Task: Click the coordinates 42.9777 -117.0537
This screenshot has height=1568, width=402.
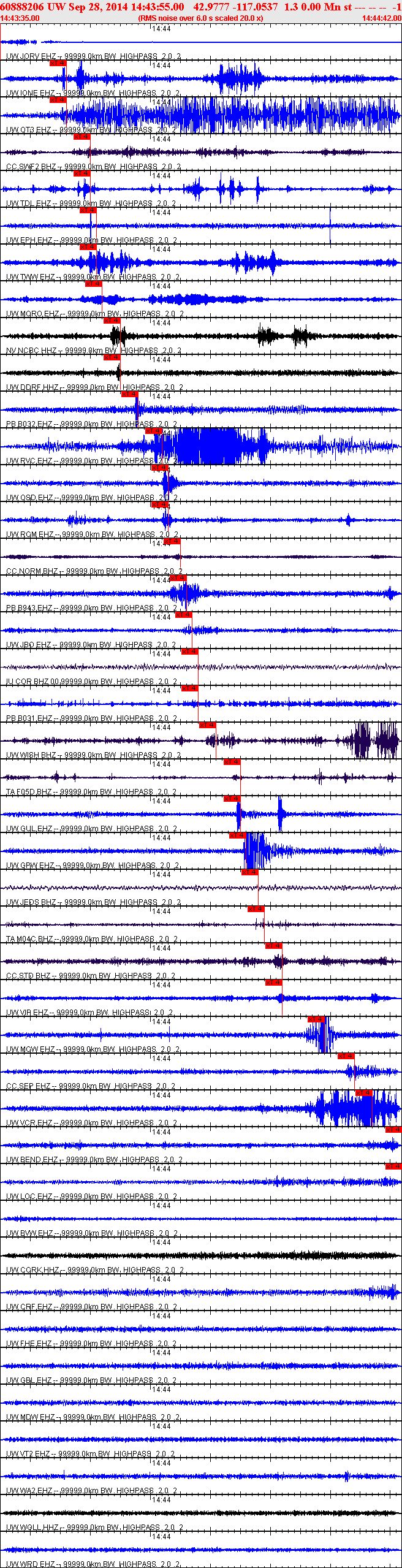Action: [x=235, y=7]
